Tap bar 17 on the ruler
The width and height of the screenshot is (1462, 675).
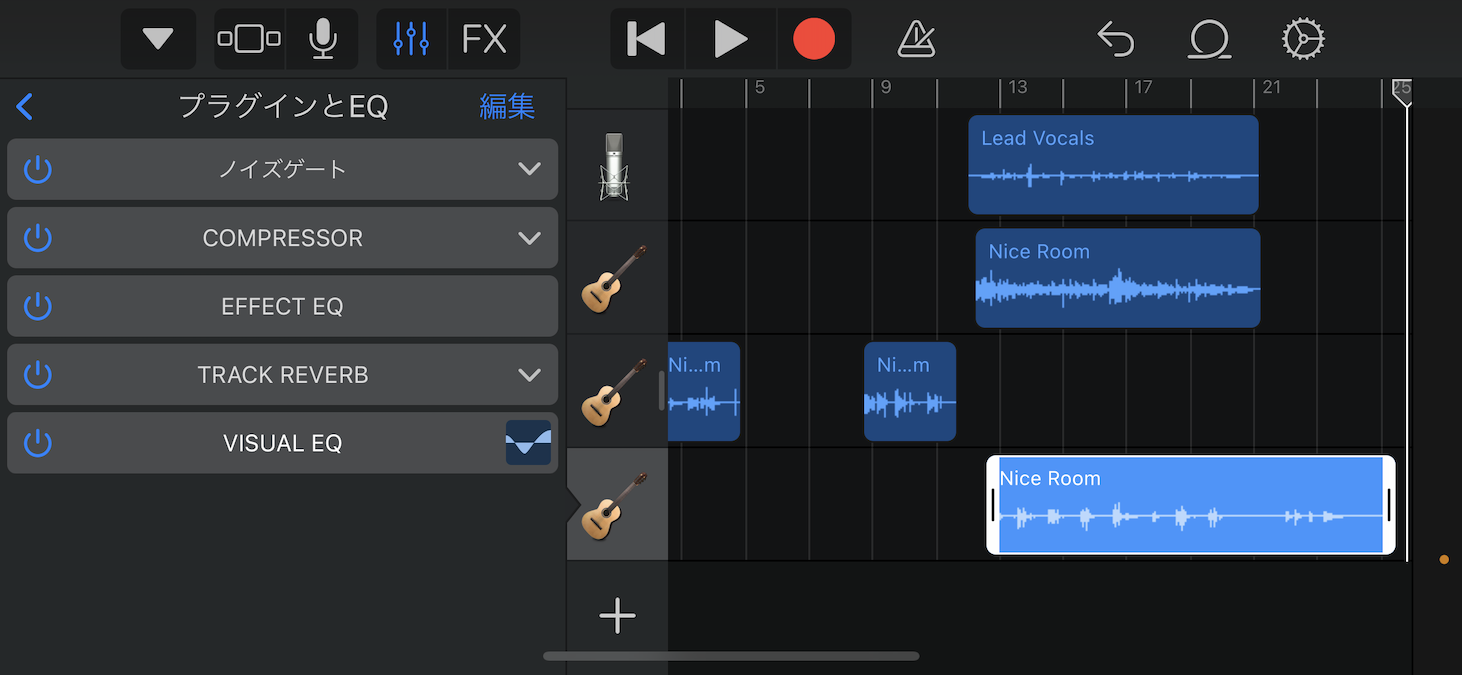coord(1143,88)
